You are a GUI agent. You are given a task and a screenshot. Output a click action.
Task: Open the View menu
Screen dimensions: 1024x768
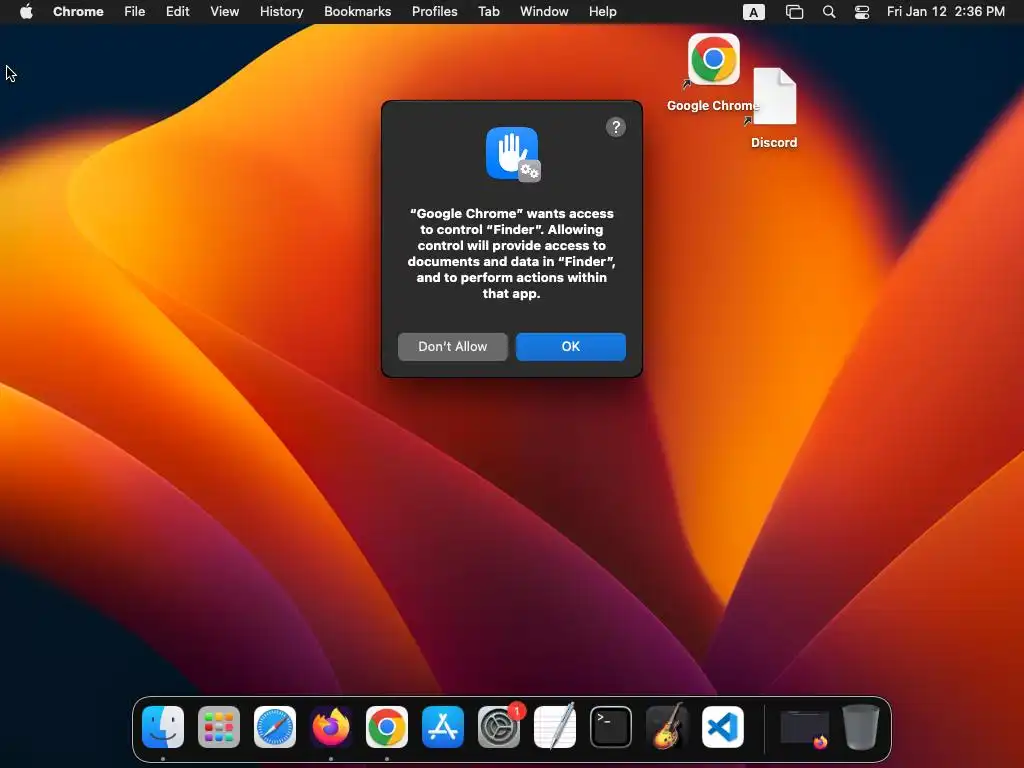coord(225,12)
